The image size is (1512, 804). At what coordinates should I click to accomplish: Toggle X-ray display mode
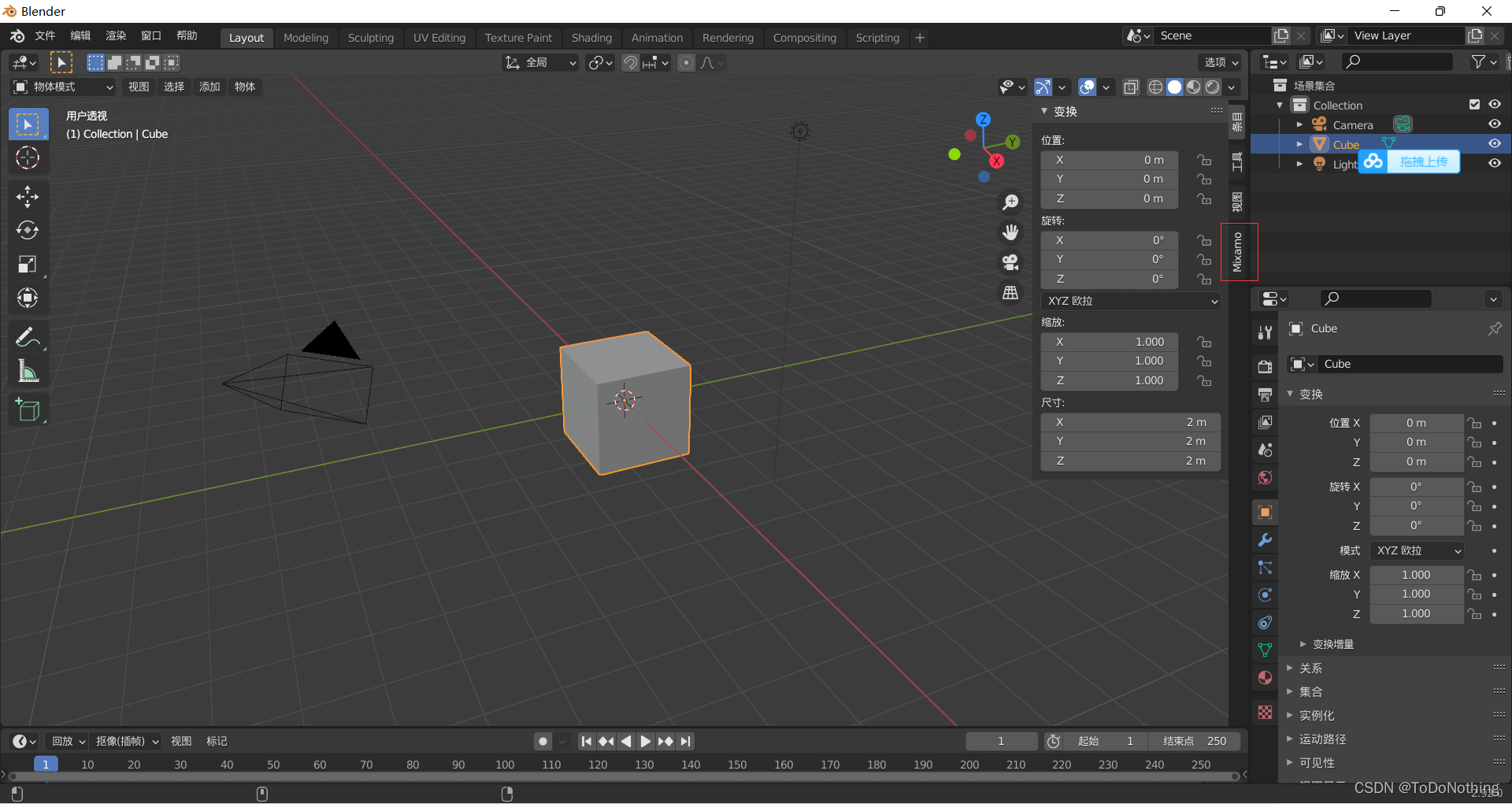point(1131,87)
